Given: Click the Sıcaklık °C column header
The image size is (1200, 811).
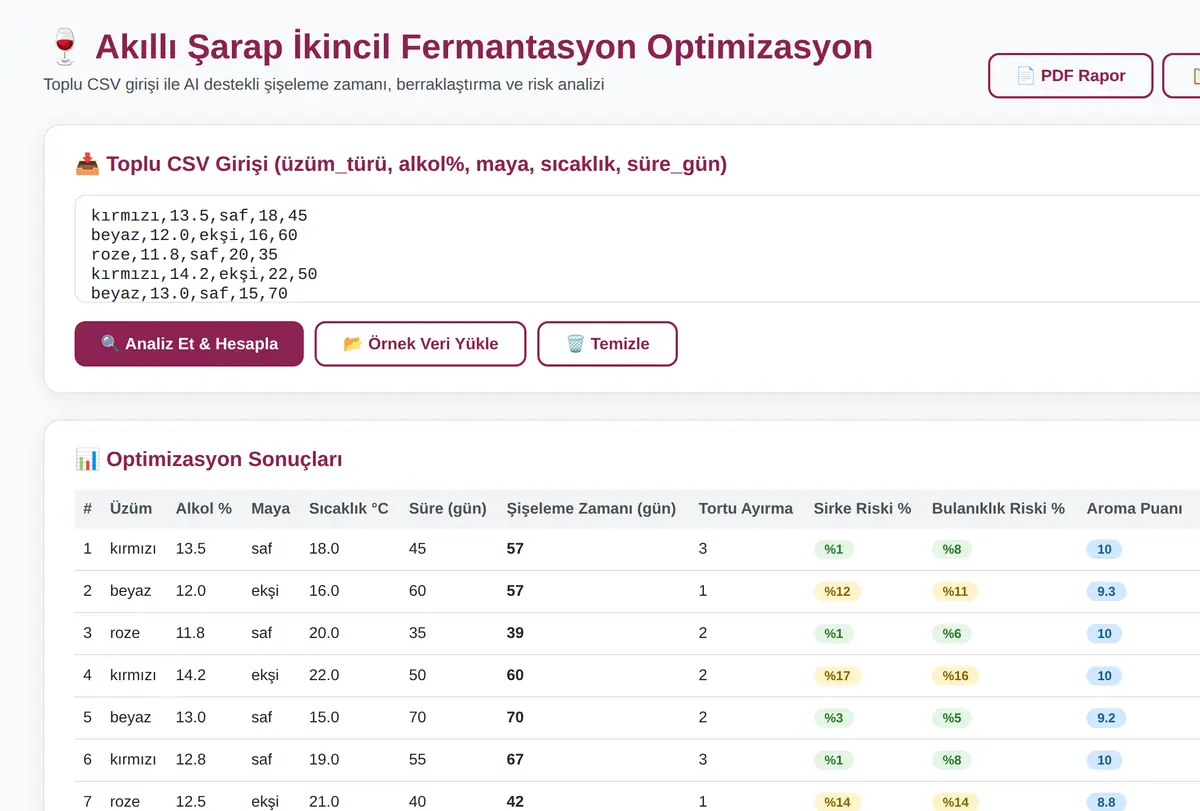Looking at the screenshot, I should click(x=349, y=508).
